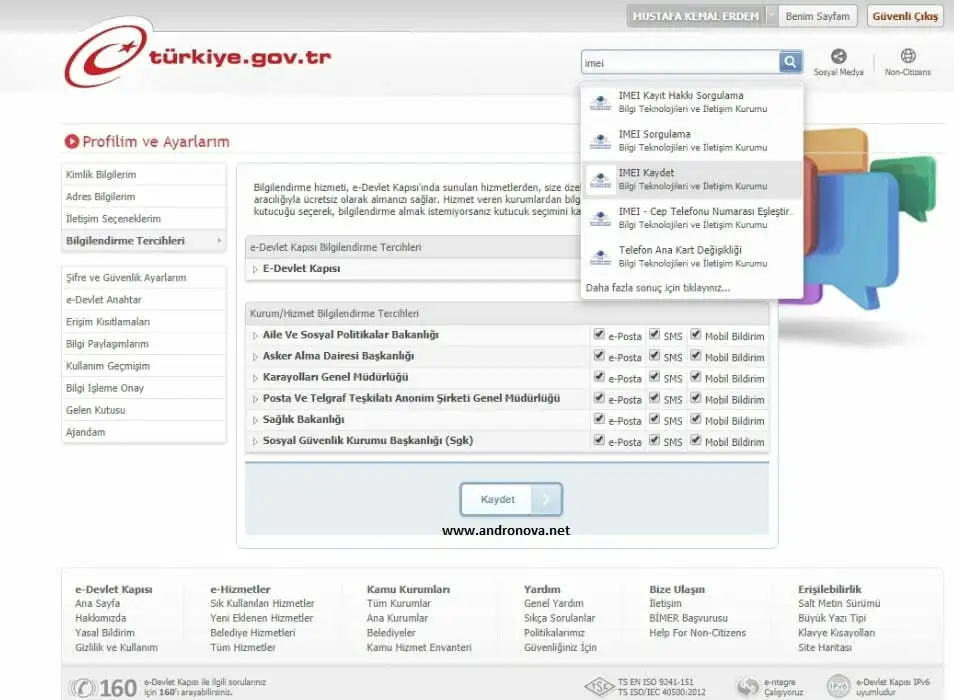Click the institution icon beside IMEI Kaydet
This screenshot has height=700, width=954.
coord(601,179)
